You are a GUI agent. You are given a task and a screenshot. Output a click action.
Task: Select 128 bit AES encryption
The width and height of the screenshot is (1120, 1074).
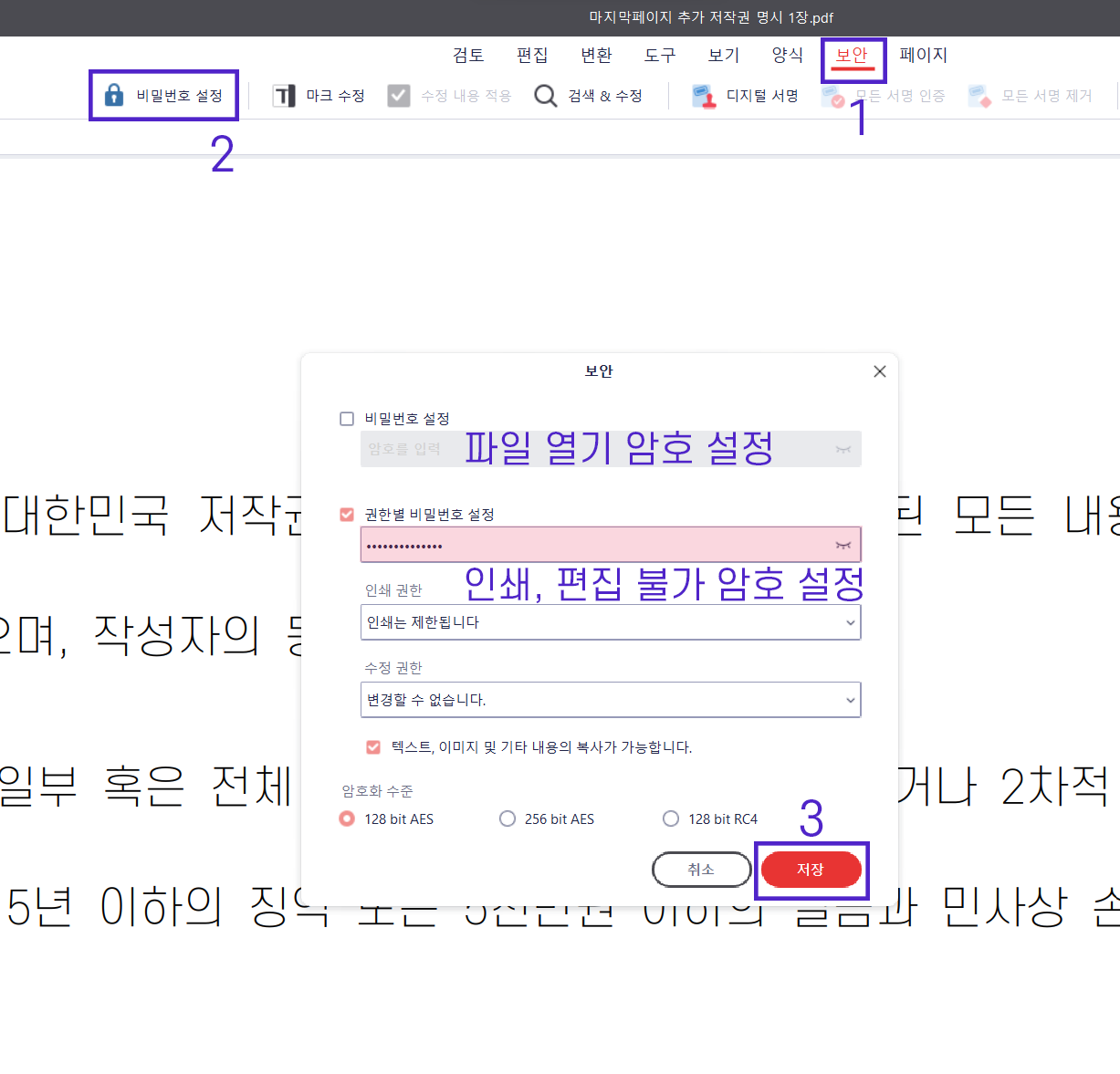[x=347, y=819]
